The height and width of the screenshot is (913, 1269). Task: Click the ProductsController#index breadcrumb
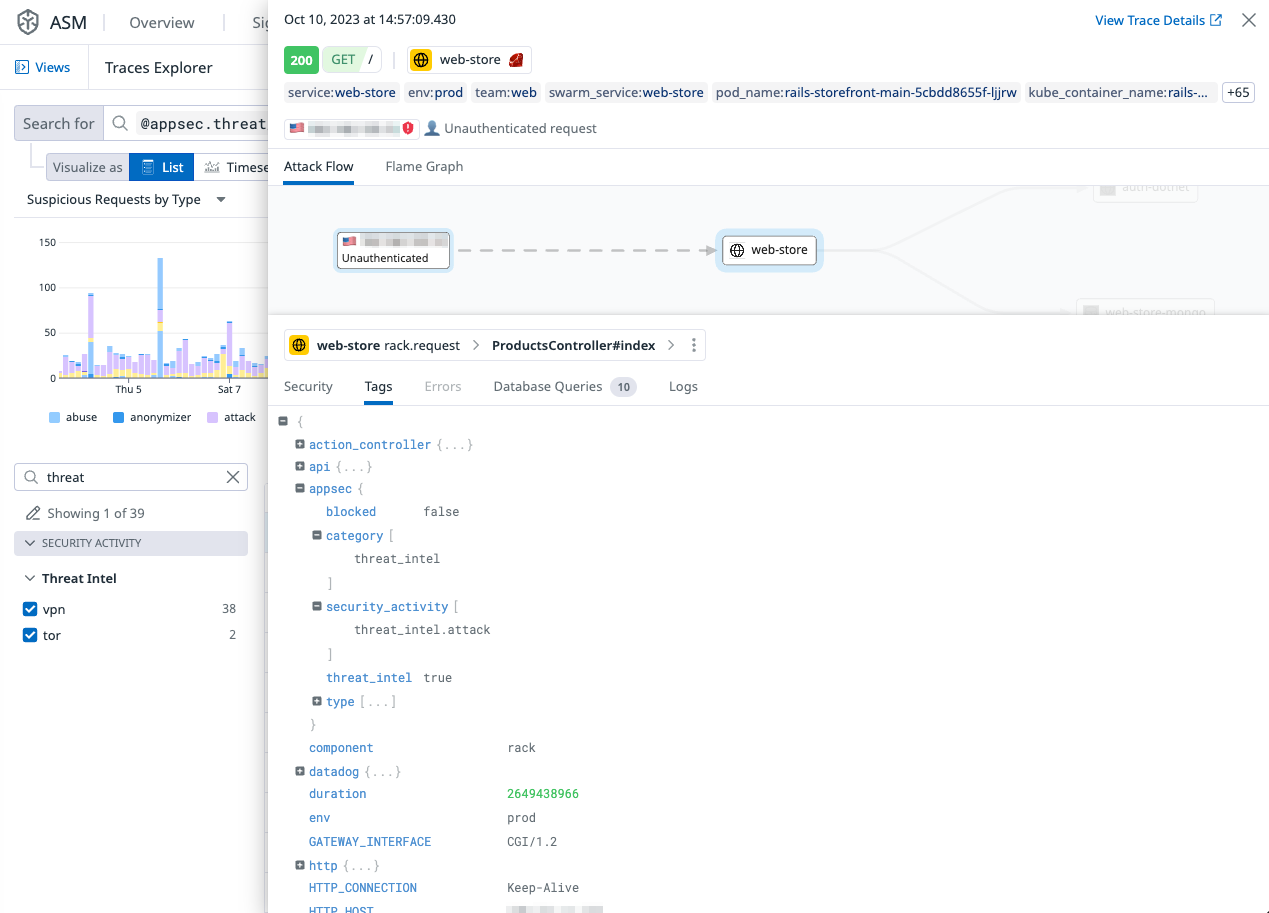(x=573, y=345)
